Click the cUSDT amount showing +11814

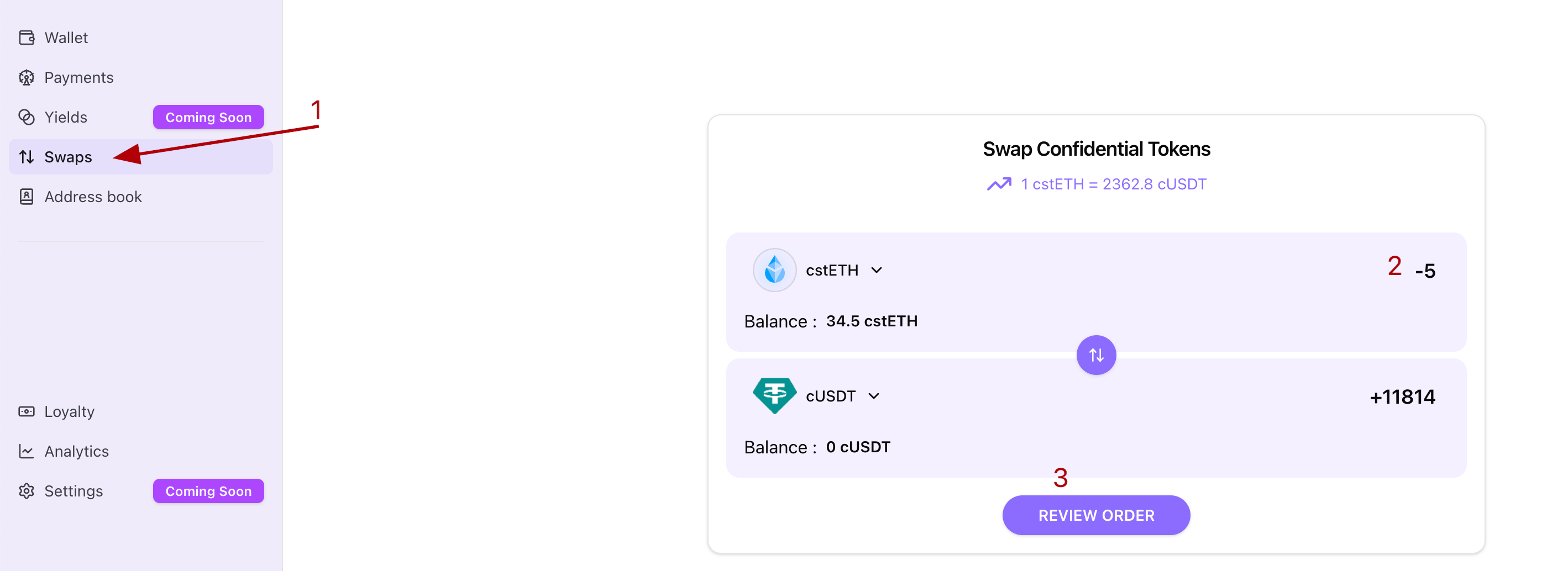(1402, 397)
